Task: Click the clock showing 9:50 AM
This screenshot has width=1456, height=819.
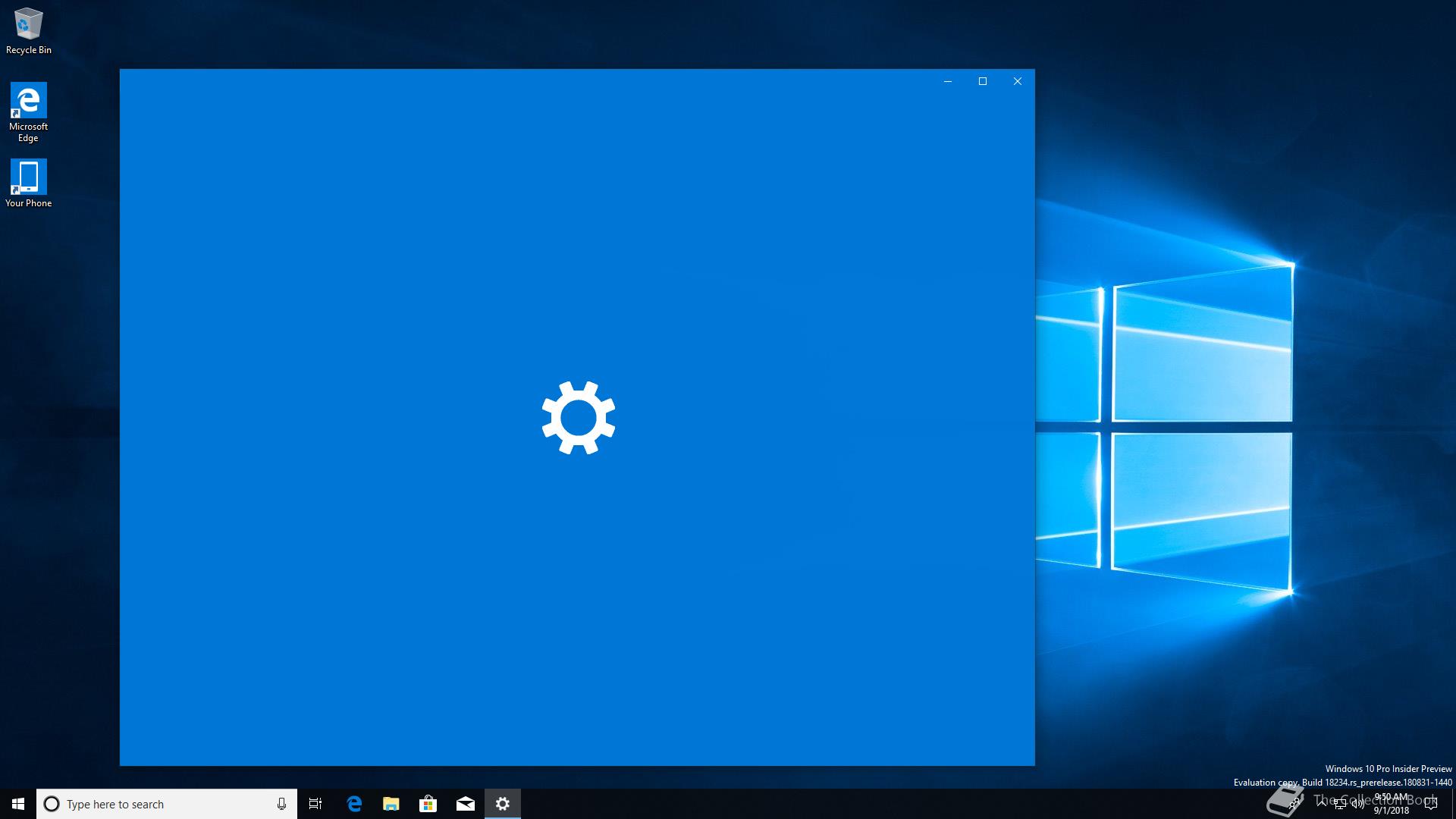Action: [1391, 804]
